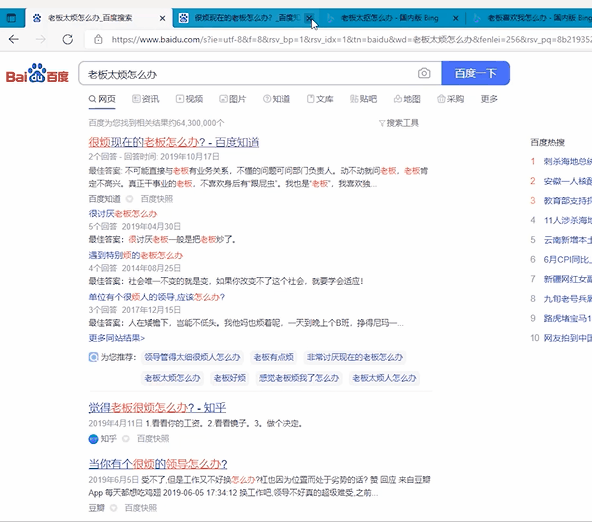The width and height of the screenshot is (592, 522).
Task: Open sub-result 很讨厌老板怎么办
Action: pyautogui.click(x=123, y=214)
